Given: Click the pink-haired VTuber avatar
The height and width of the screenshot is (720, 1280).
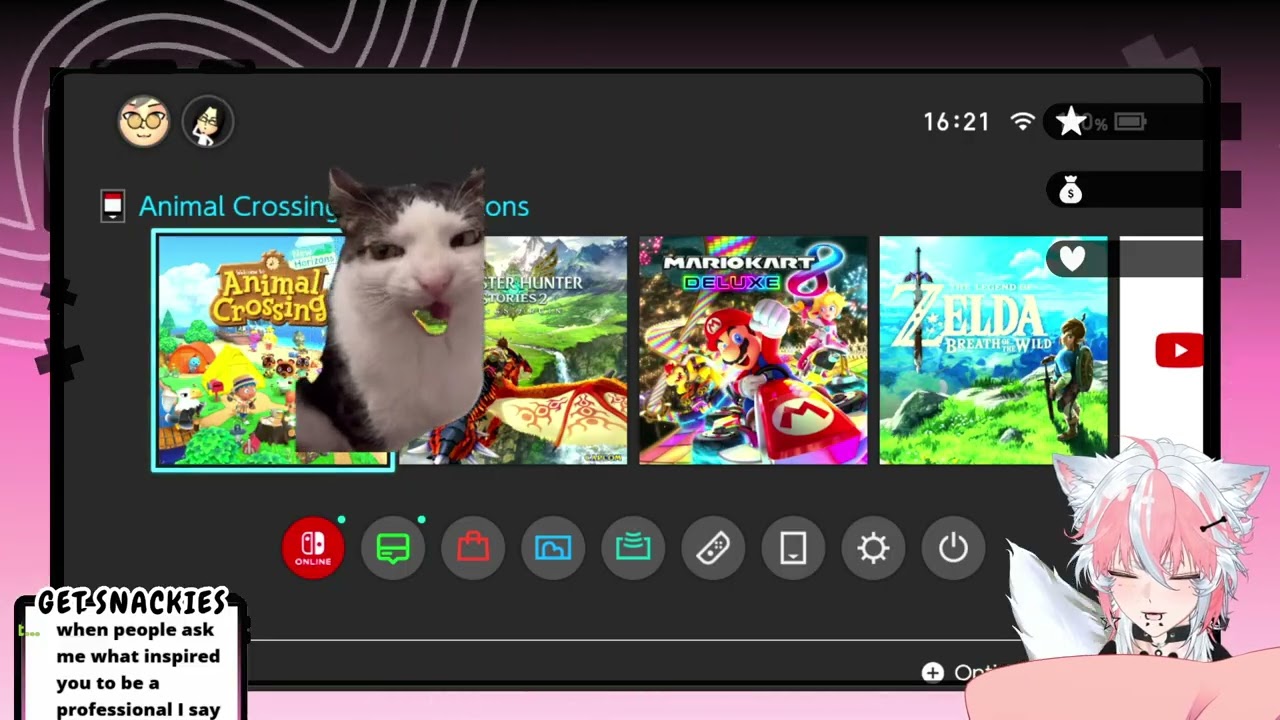Looking at the screenshot, I should [1140, 560].
